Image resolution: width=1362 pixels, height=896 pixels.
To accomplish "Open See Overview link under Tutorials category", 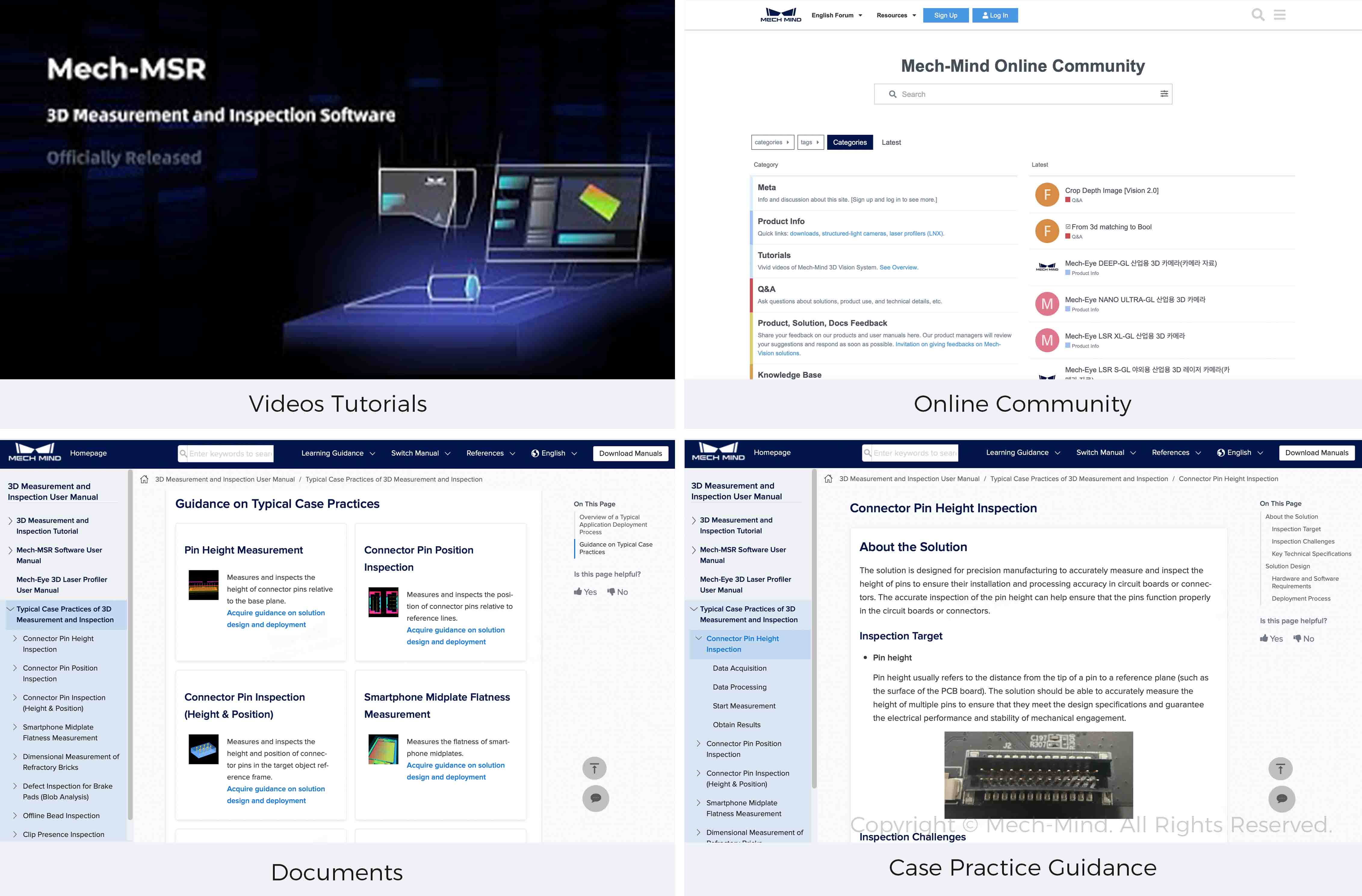I will pyautogui.click(x=899, y=268).
